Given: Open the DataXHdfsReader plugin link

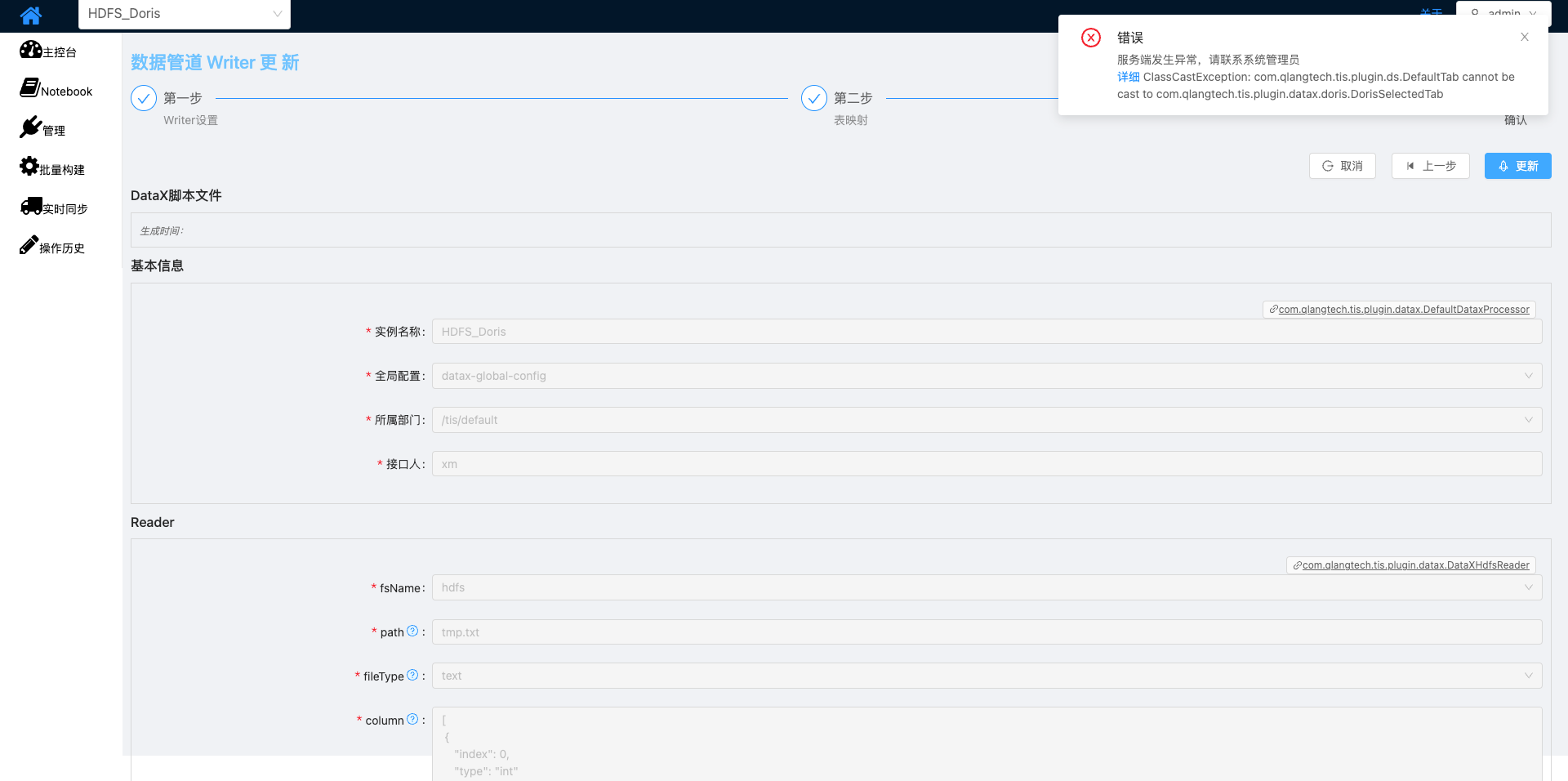Looking at the screenshot, I should pos(1410,565).
